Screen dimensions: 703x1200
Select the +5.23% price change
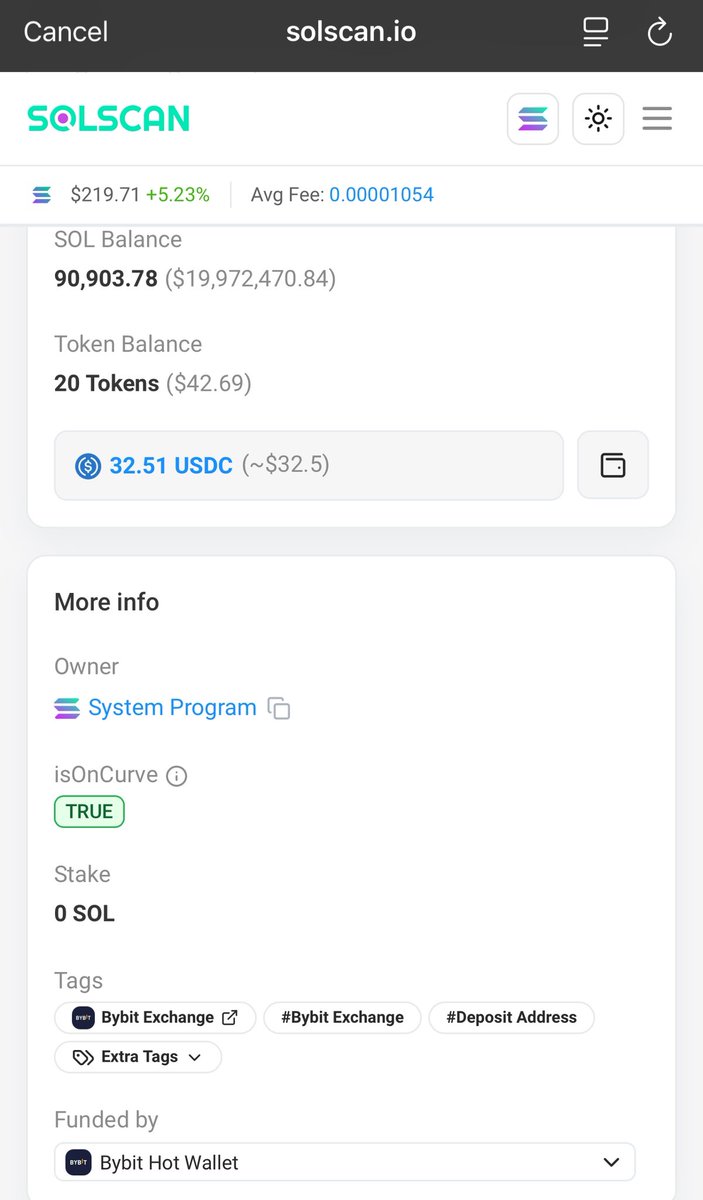[178, 195]
